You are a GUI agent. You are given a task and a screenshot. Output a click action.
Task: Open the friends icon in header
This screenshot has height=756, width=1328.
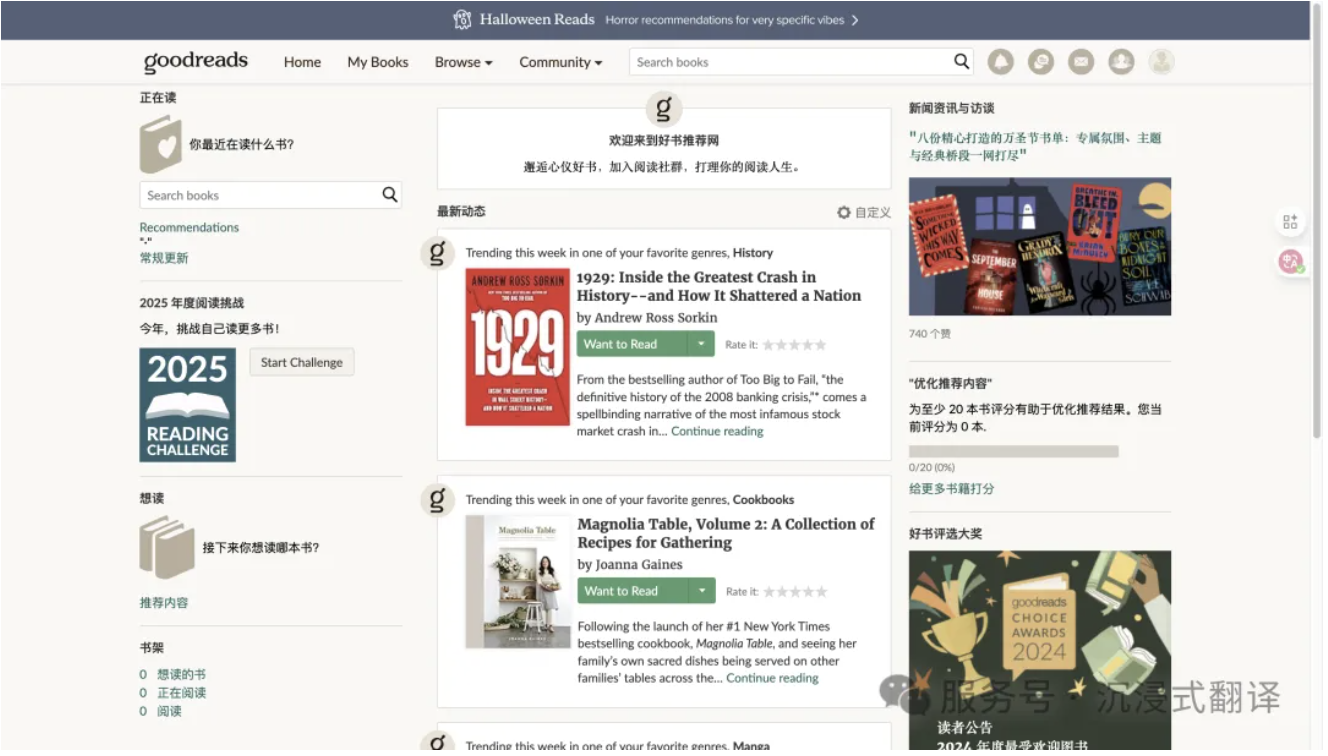click(x=1121, y=62)
